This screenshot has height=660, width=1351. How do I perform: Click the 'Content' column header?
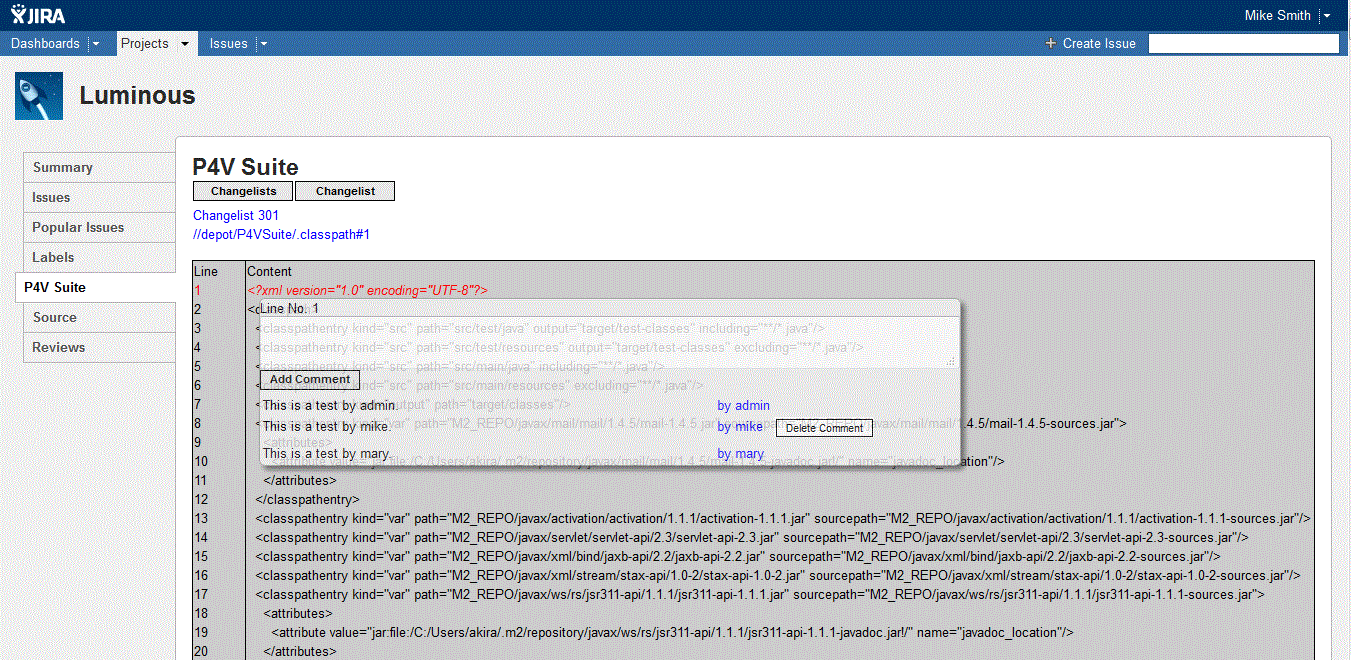(x=269, y=272)
